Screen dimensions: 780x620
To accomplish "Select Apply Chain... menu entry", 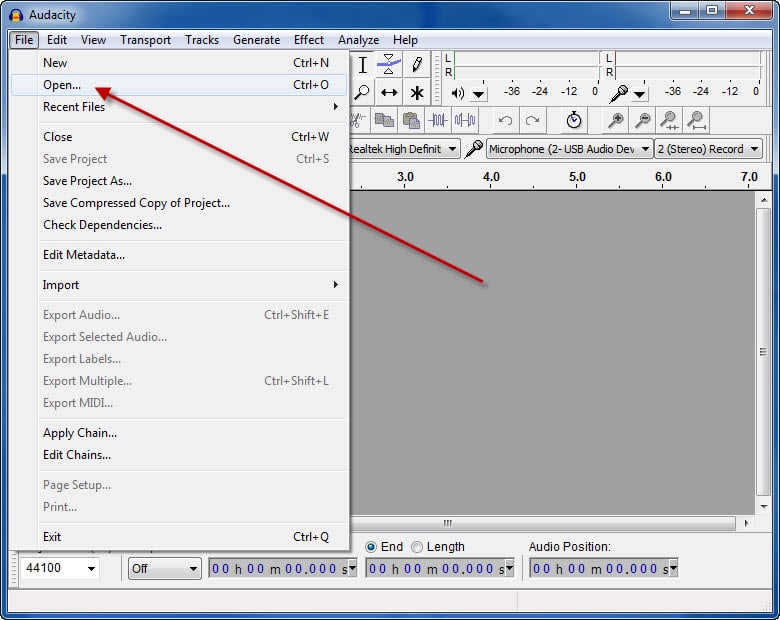I will (179, 433).
